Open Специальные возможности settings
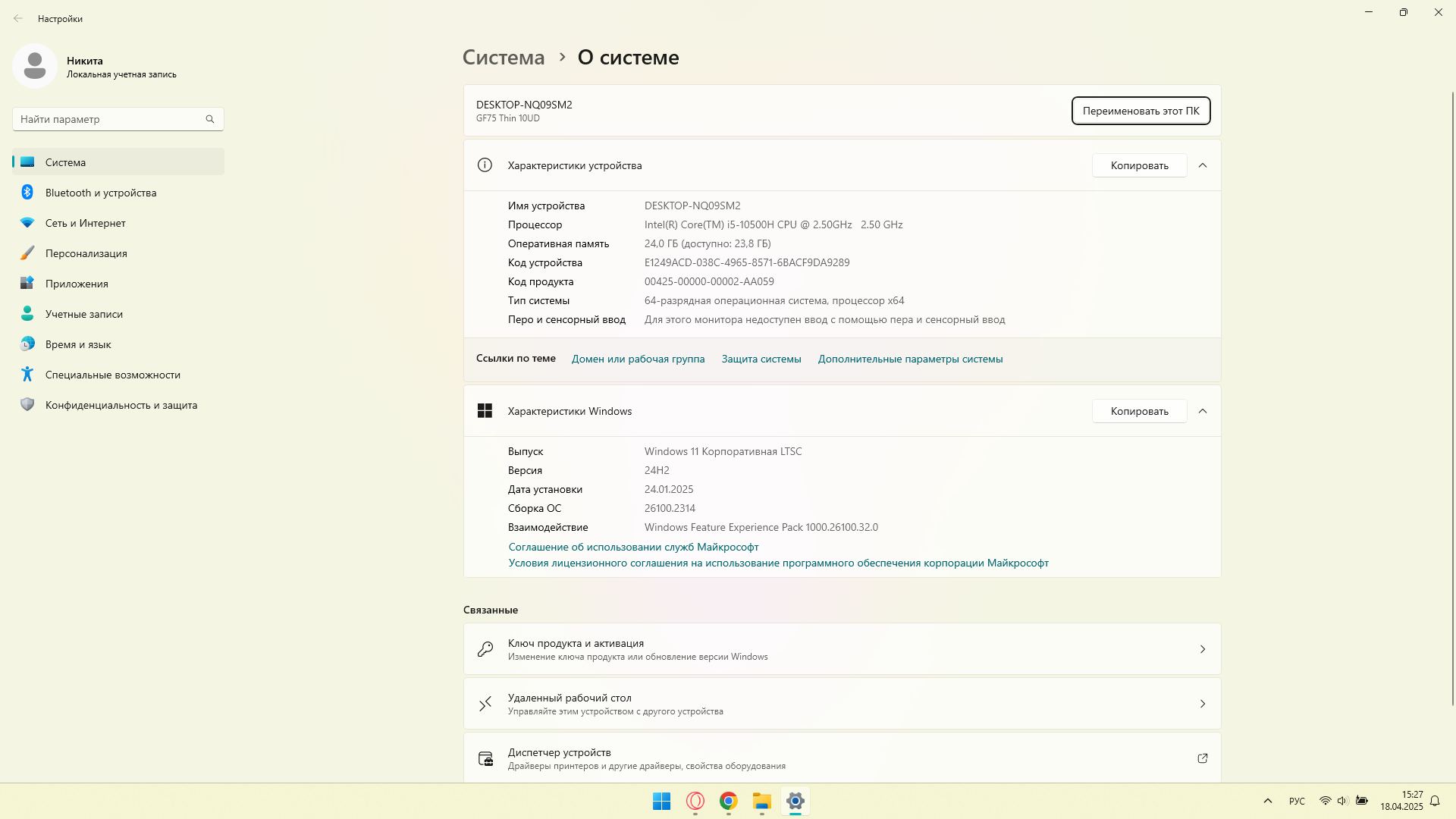Image resolution: width=1456 pixels, height=819 pixels. point(118,375)
